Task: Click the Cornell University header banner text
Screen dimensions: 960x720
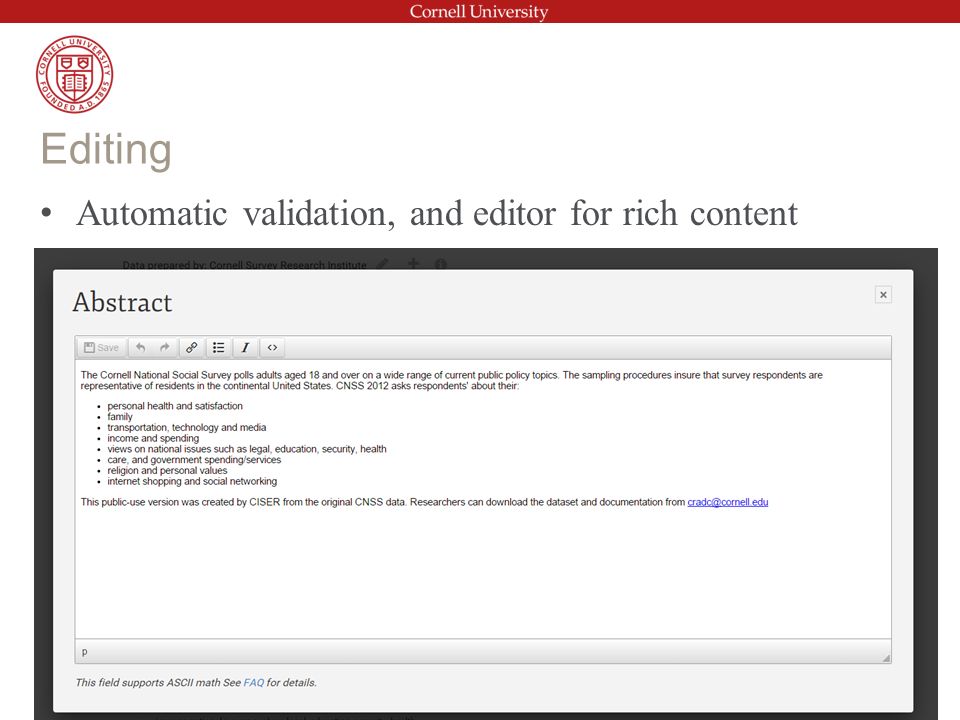Action: [x=479, y=12]
